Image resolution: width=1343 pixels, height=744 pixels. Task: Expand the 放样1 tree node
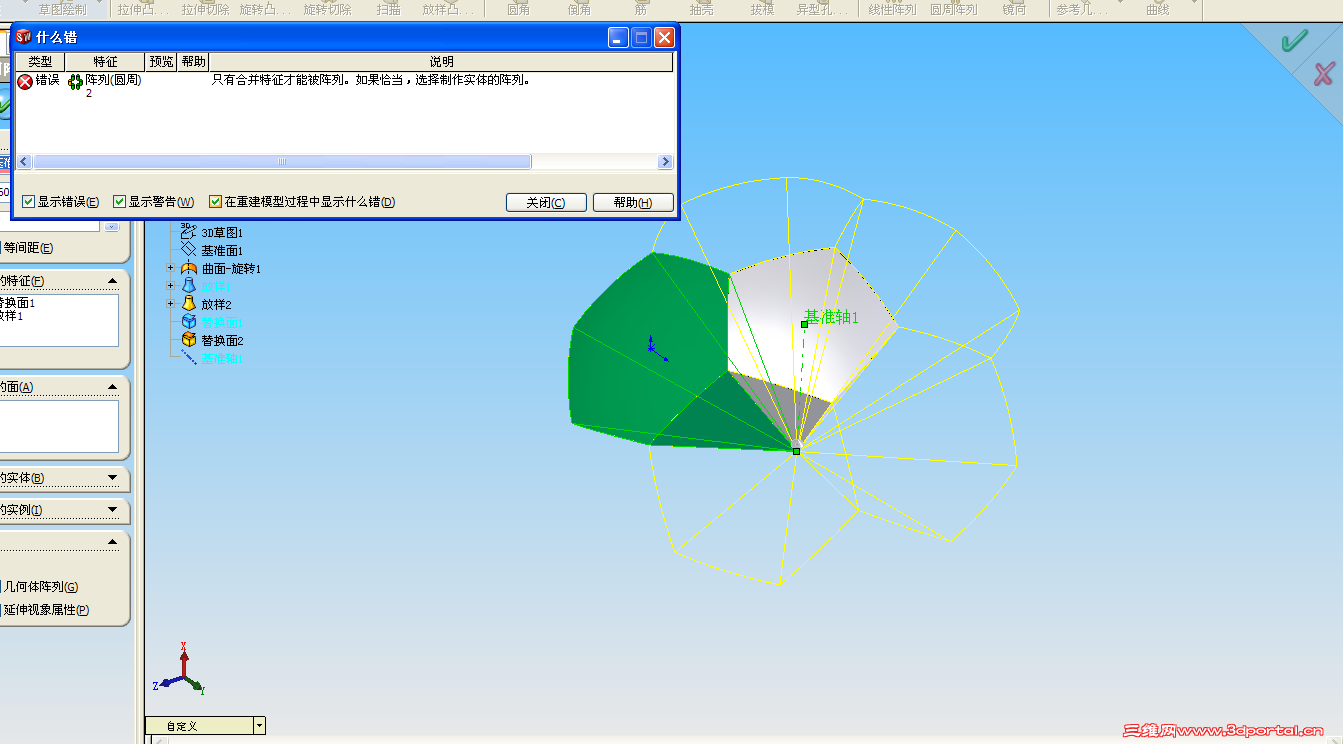pos(171,286)
